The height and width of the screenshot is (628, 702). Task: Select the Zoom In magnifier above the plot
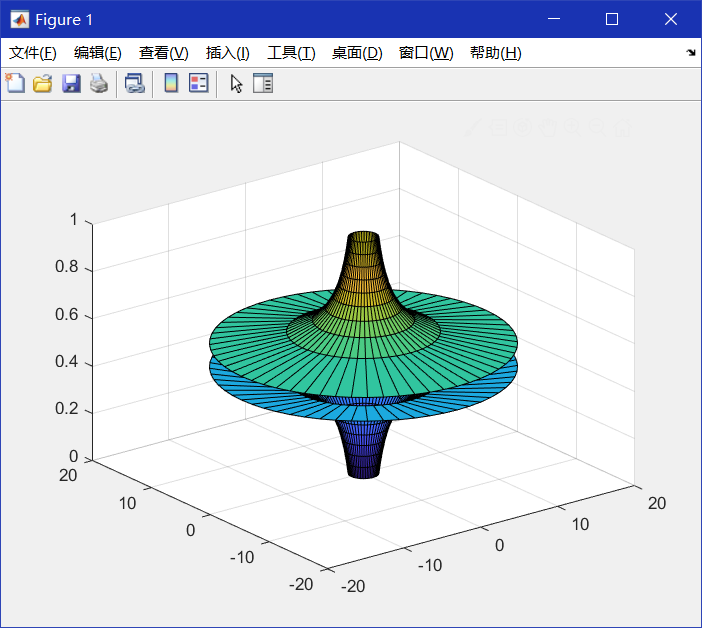point(572,128)
